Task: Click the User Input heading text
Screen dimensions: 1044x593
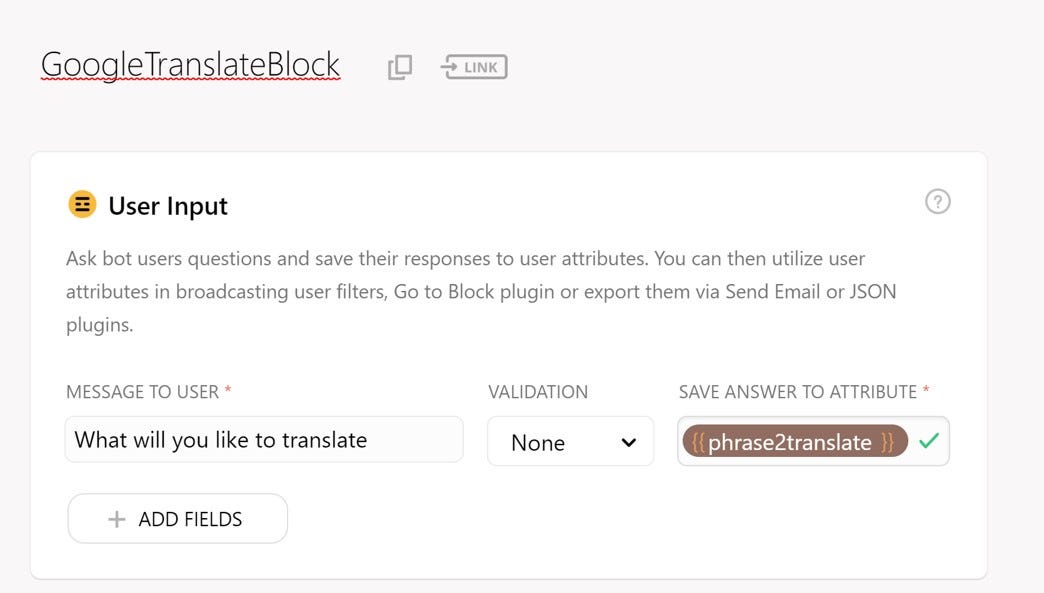Action: coord(168,206)
